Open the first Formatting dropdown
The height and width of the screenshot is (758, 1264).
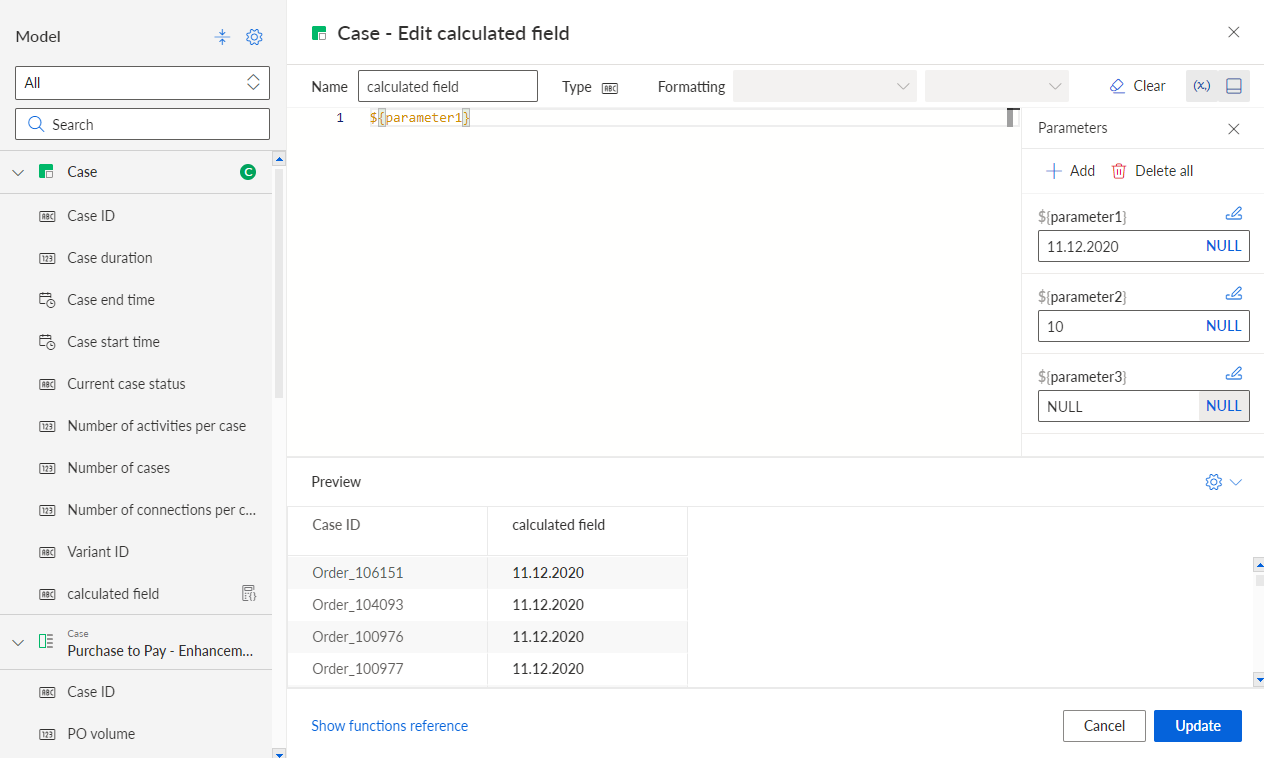tap(825, 86)
